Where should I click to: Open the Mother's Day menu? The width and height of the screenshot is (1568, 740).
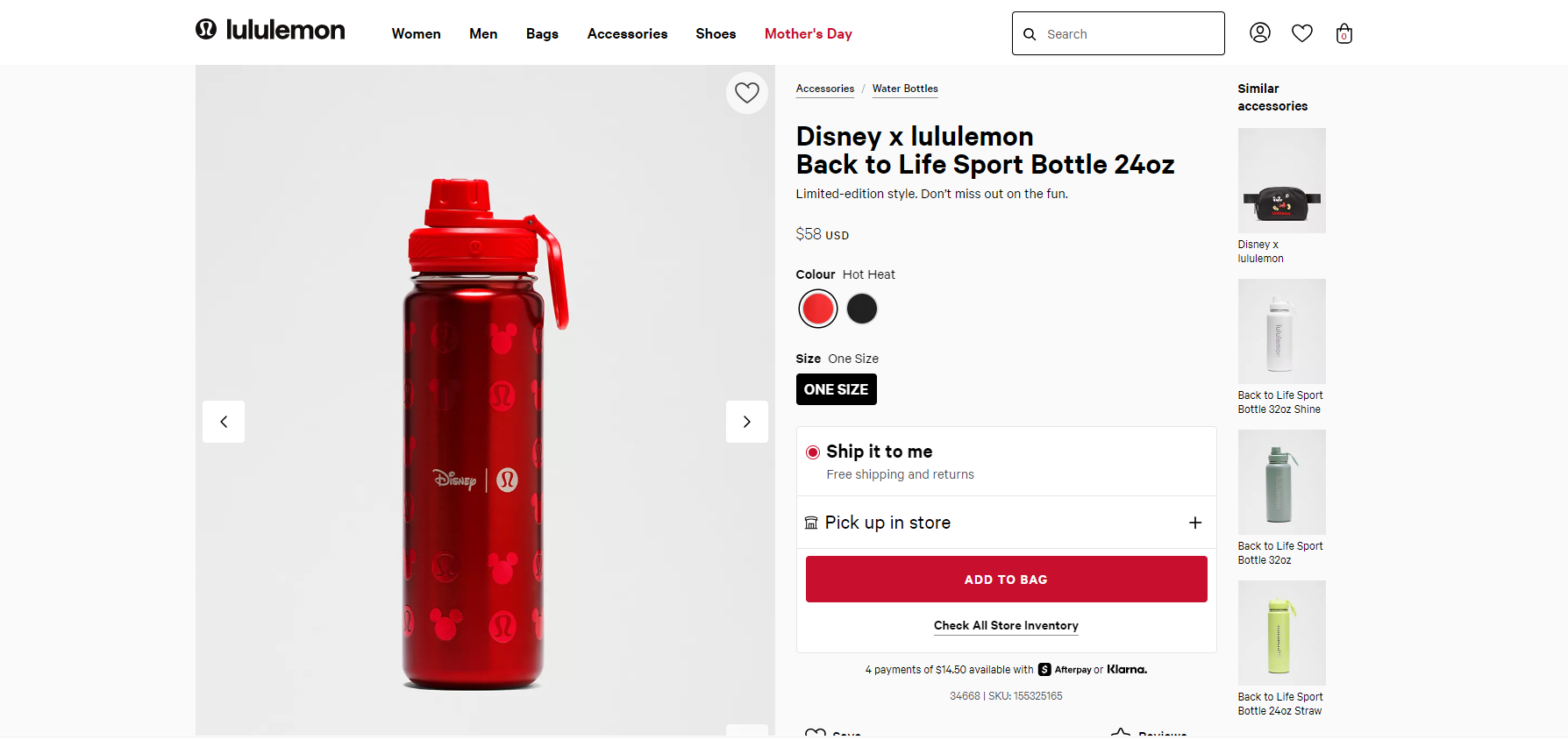[808, 34]
